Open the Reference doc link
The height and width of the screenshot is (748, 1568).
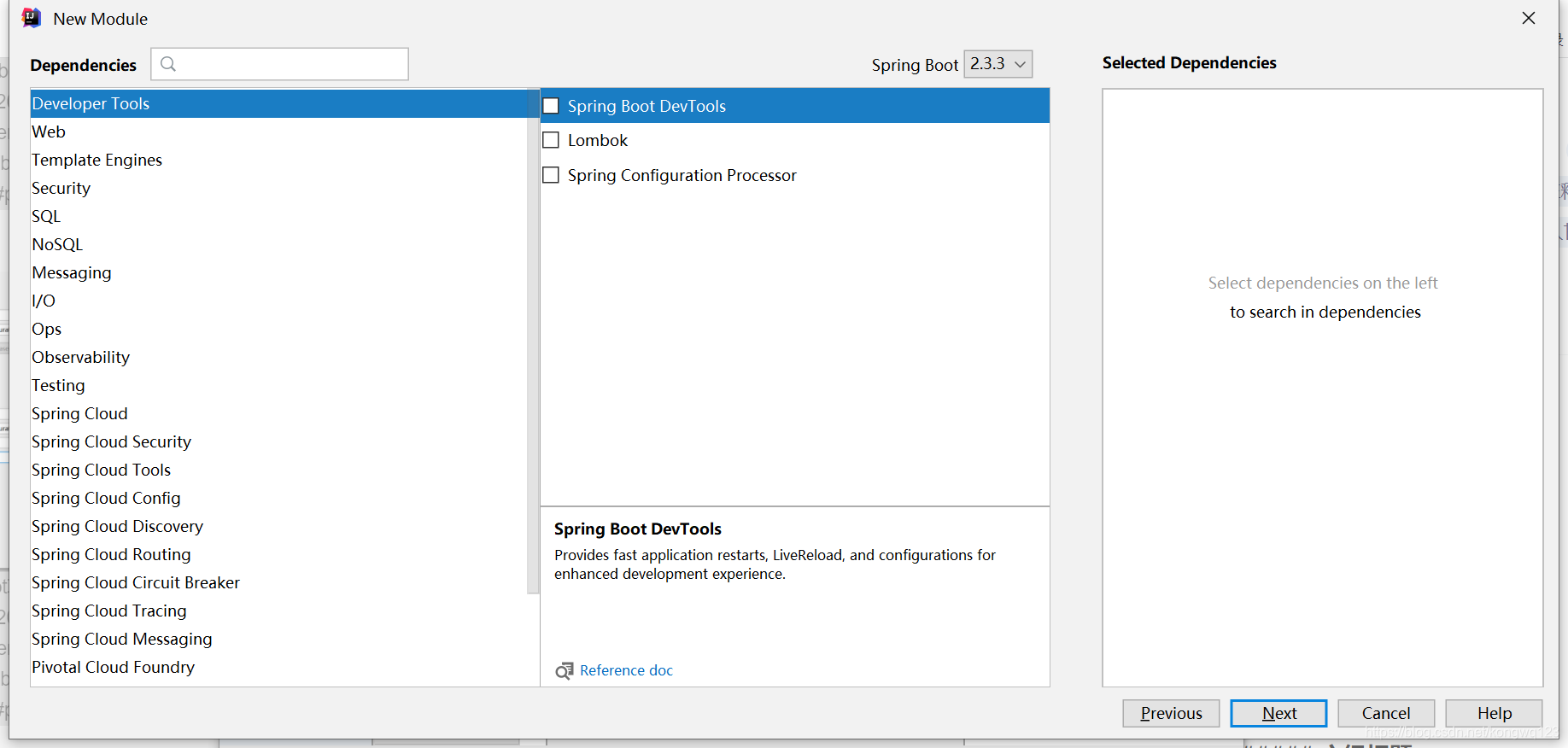click(x=626, y=670)
